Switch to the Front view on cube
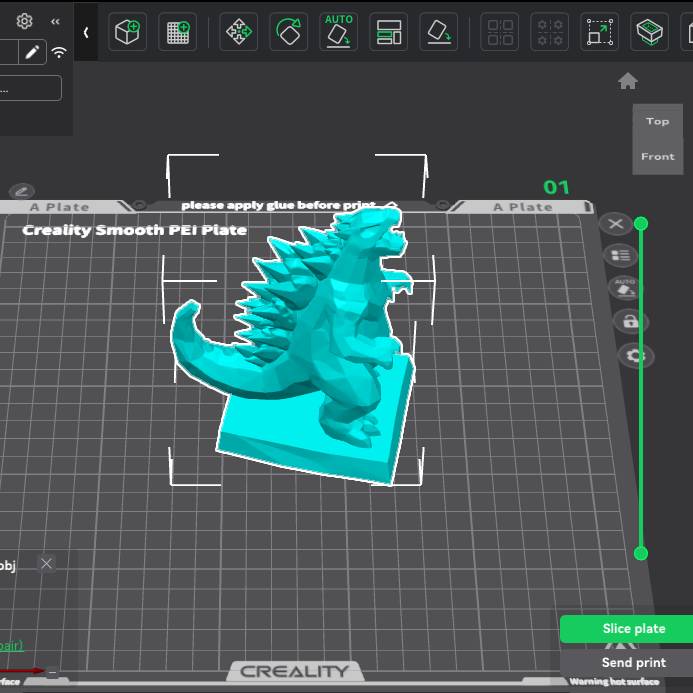 coord(657,156)
